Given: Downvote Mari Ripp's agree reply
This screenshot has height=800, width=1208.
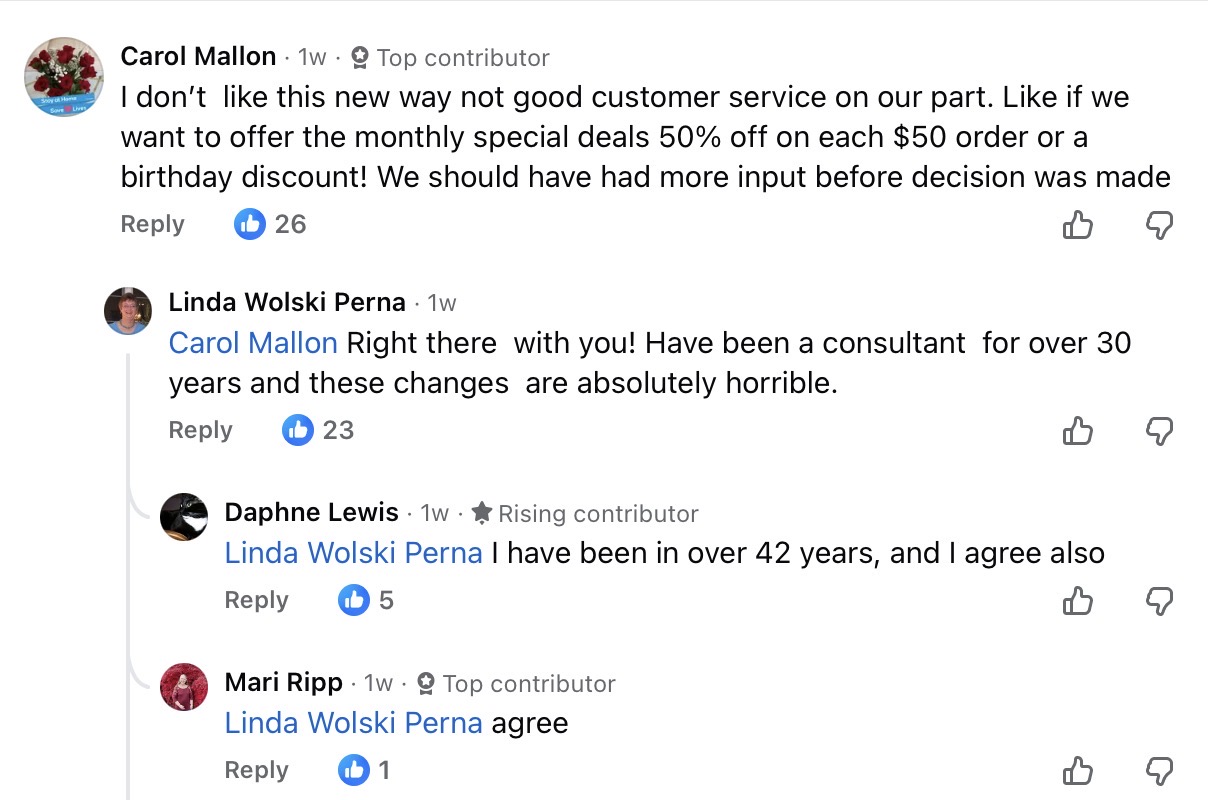Looking at the screenshot, I should (1158, 771).
